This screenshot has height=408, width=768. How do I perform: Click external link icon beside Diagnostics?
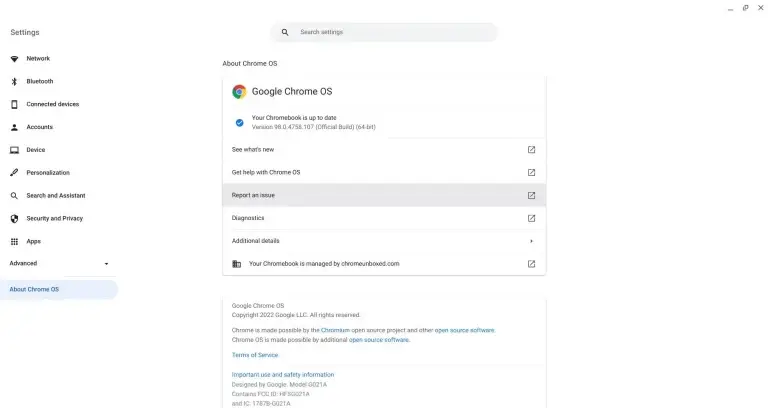[531, 218]
